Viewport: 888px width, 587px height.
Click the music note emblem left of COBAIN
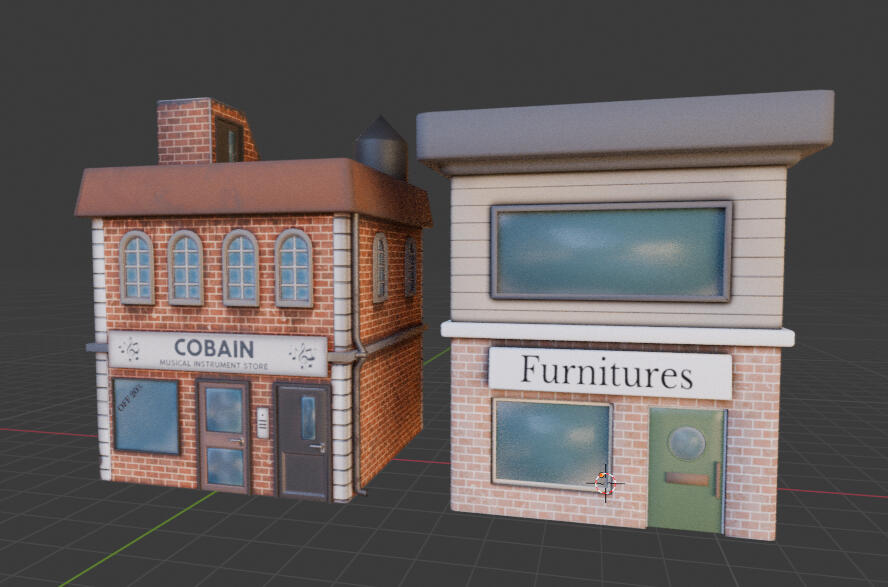pos(129,349)
